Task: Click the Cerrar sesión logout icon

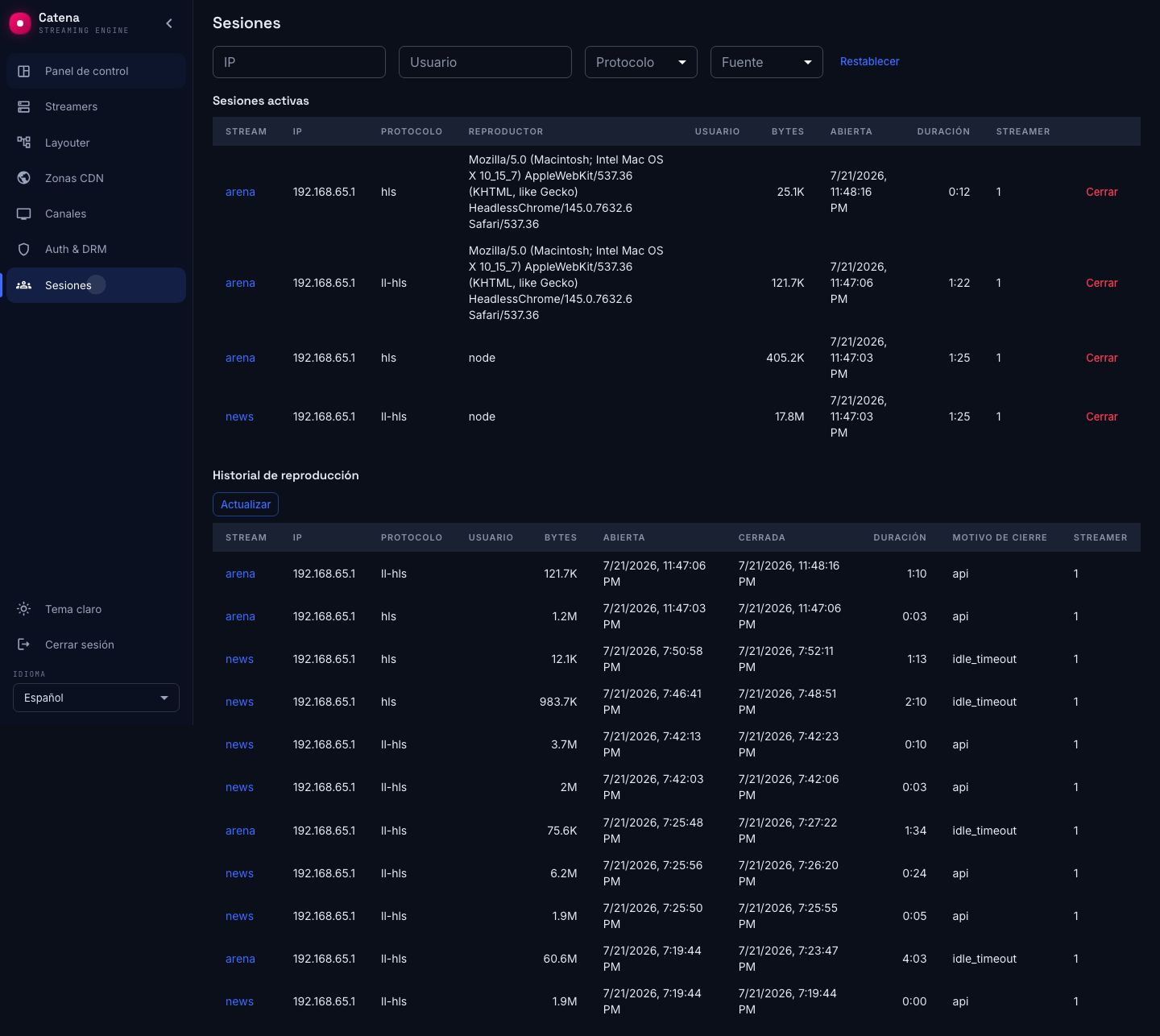Action: coord(24,644)
